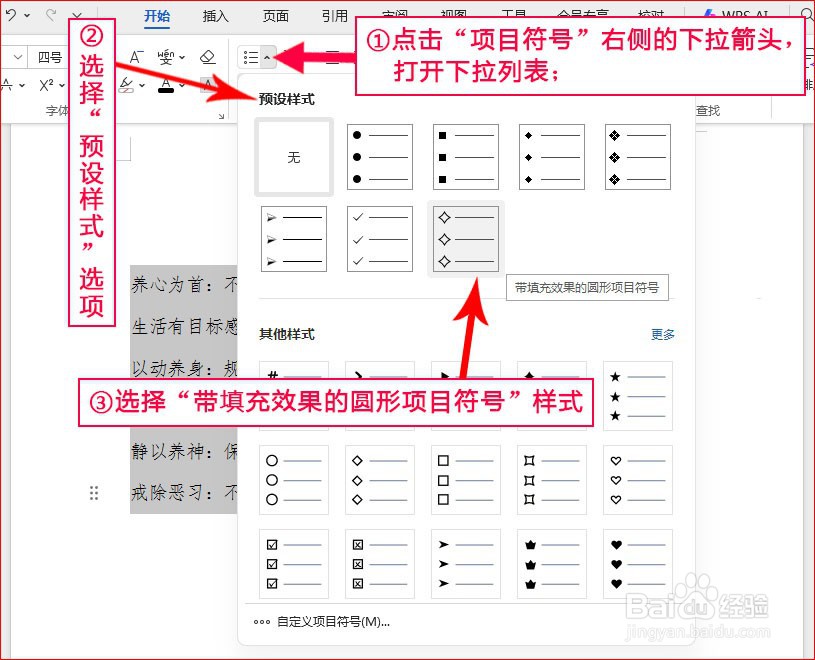Image resolution: width=815 pixels, height=660 pixels.
Task: Open the bullet style dropdown arrow
Action: tap(266, 57)
